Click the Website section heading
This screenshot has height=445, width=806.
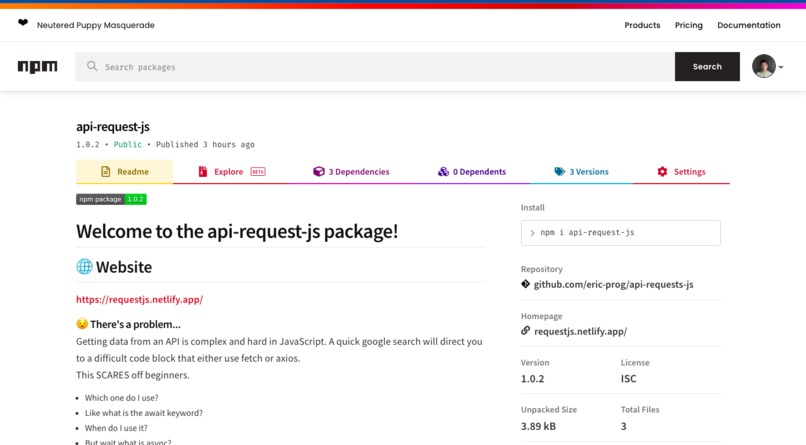tap(124, 267)
